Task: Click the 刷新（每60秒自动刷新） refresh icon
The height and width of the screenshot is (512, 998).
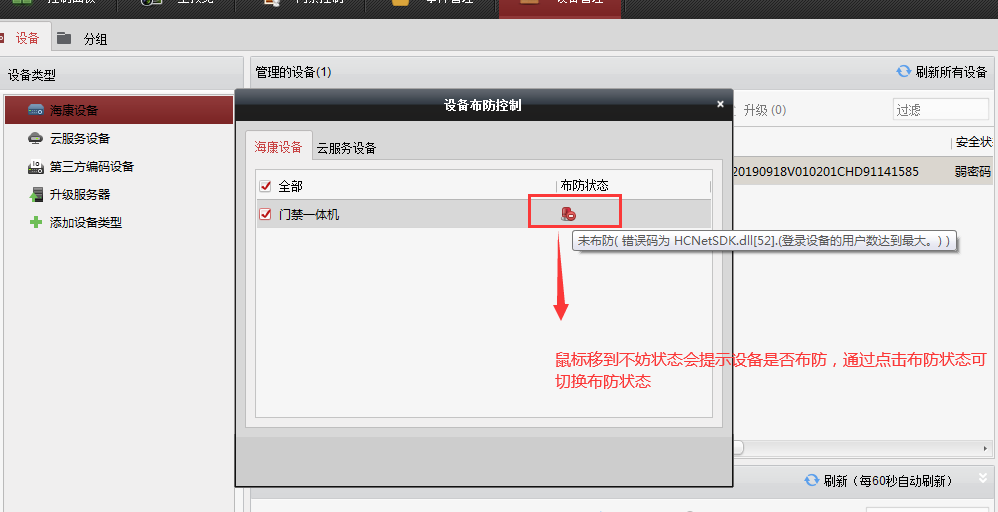Action: pos(812,480)
